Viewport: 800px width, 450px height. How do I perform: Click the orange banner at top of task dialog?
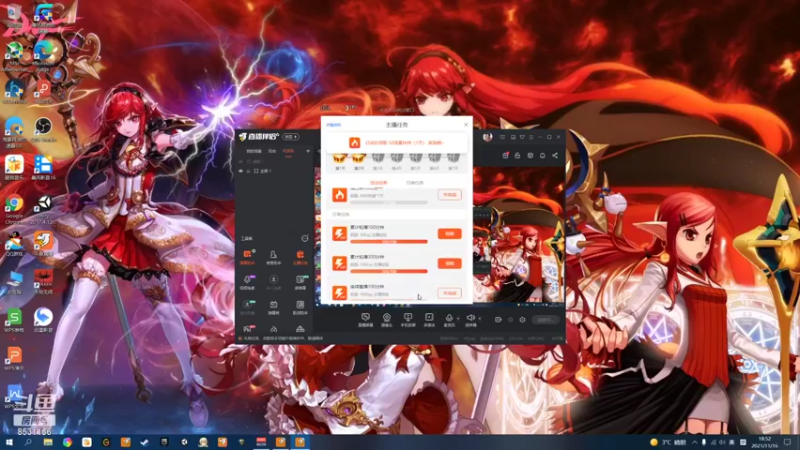pos(396,143)
